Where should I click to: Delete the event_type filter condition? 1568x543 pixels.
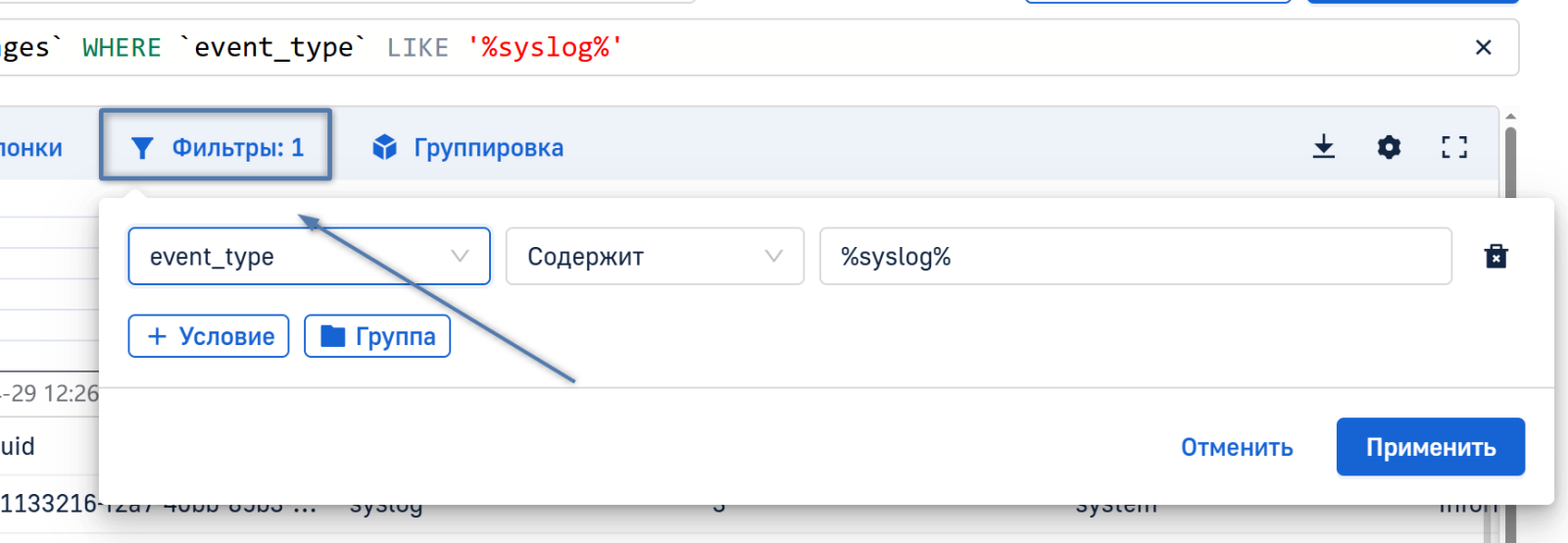1495,257
